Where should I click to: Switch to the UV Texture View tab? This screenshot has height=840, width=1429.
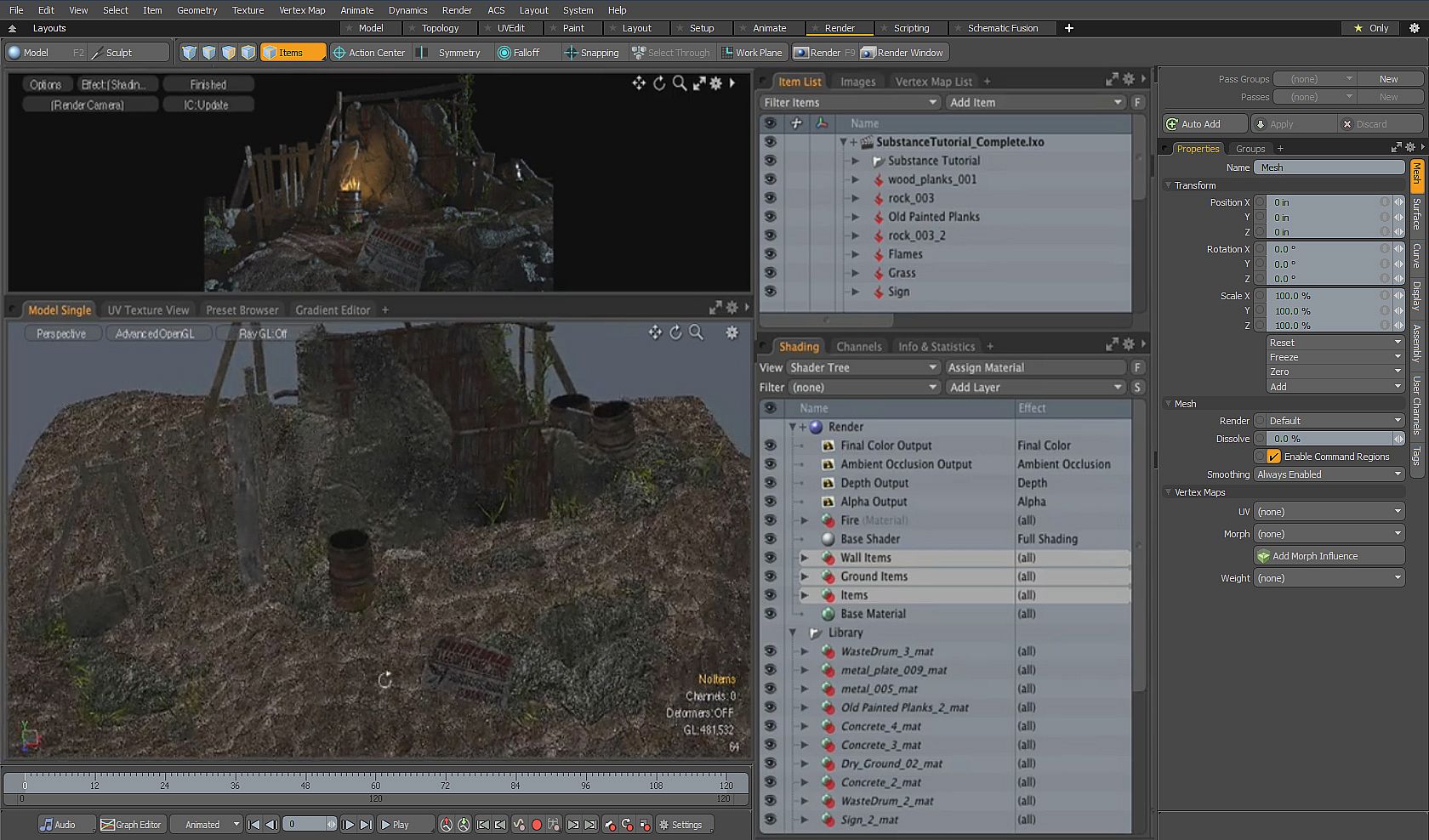pyautogui.click(x=148, y=310)
